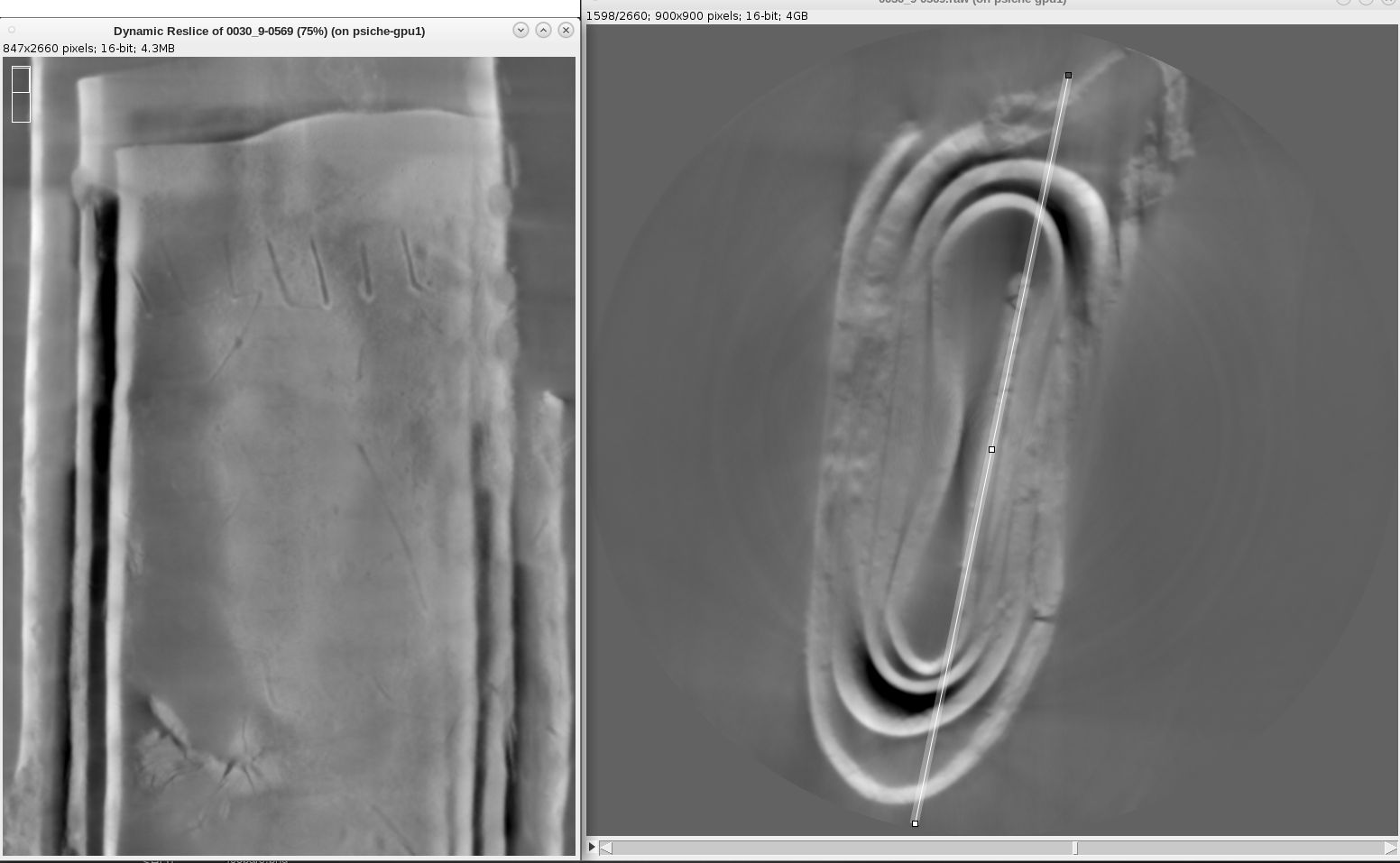Start stack animation with the play icon
This screenshot has height=863, width=1400.
592,847
